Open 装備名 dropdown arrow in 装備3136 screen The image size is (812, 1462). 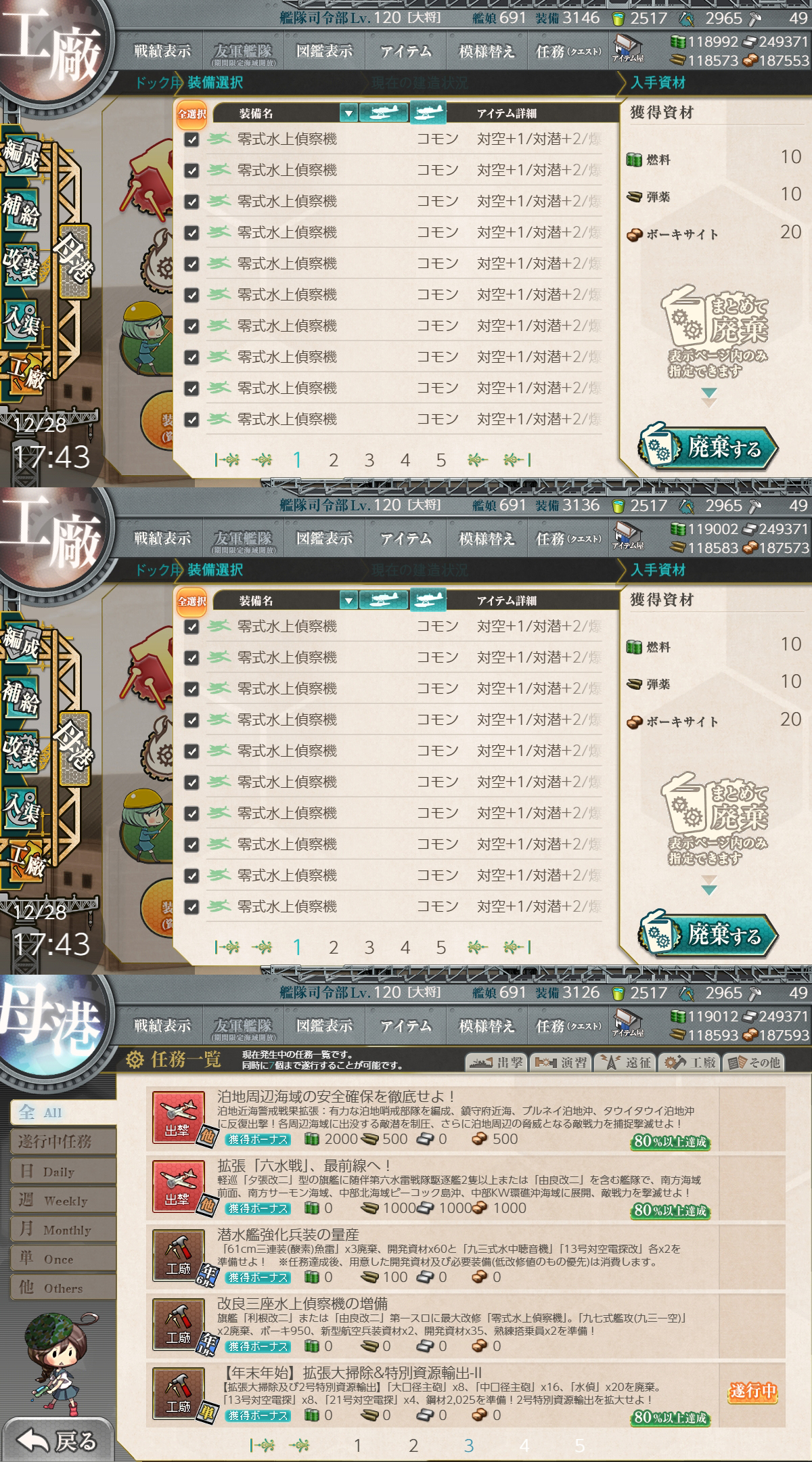tap(348, 600)
